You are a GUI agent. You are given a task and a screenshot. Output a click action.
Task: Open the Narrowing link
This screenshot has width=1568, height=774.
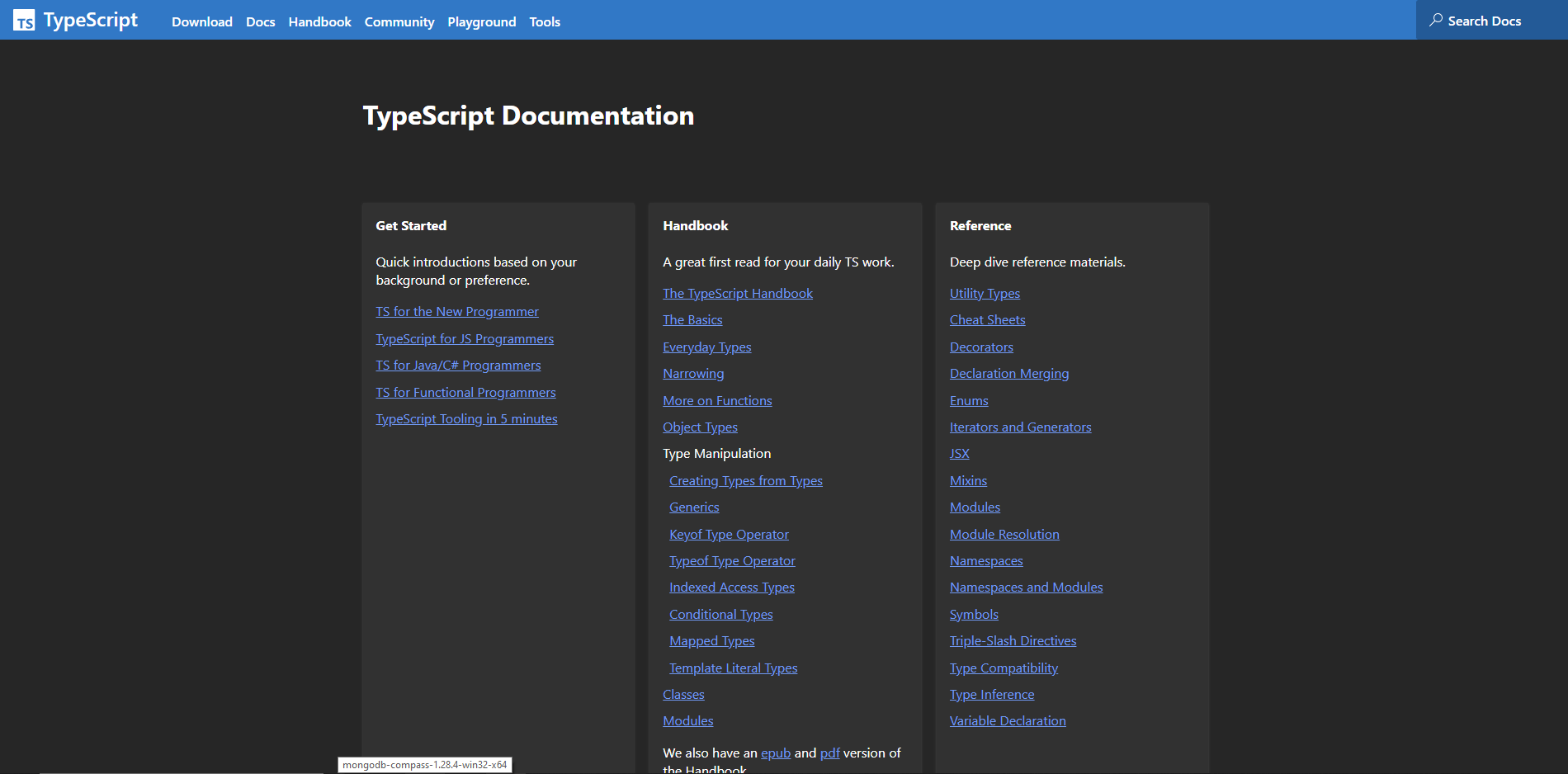(x=693, y=374)
